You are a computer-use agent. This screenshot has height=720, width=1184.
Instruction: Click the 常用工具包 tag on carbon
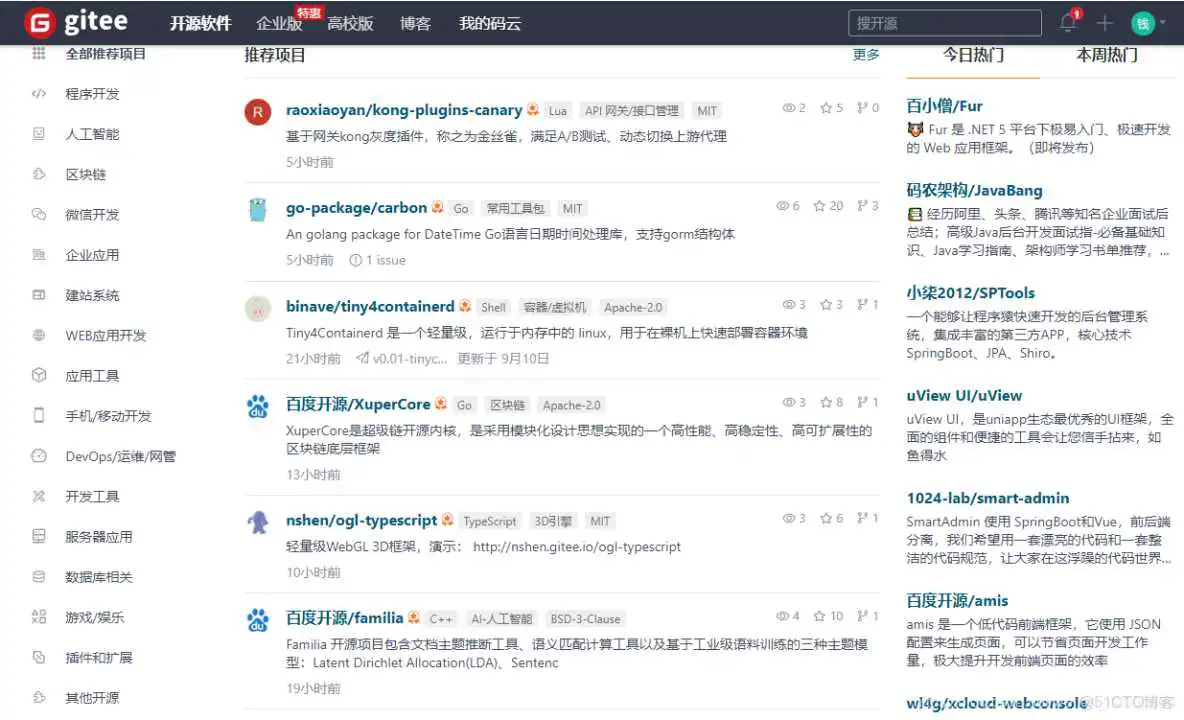pos(515,208)
